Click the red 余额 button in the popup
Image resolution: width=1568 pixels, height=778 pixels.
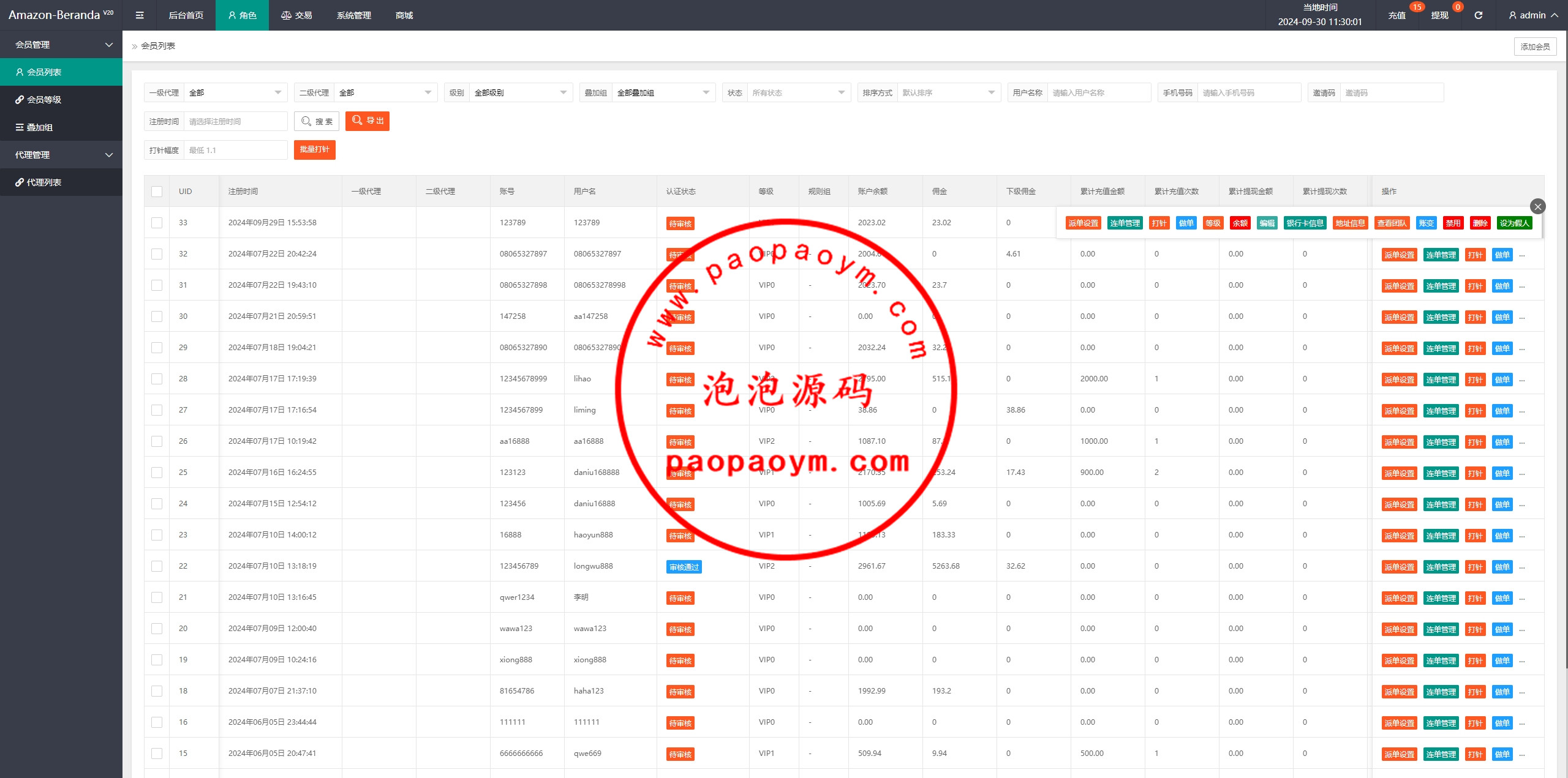pyautogui.click(x=1240, y=223)
